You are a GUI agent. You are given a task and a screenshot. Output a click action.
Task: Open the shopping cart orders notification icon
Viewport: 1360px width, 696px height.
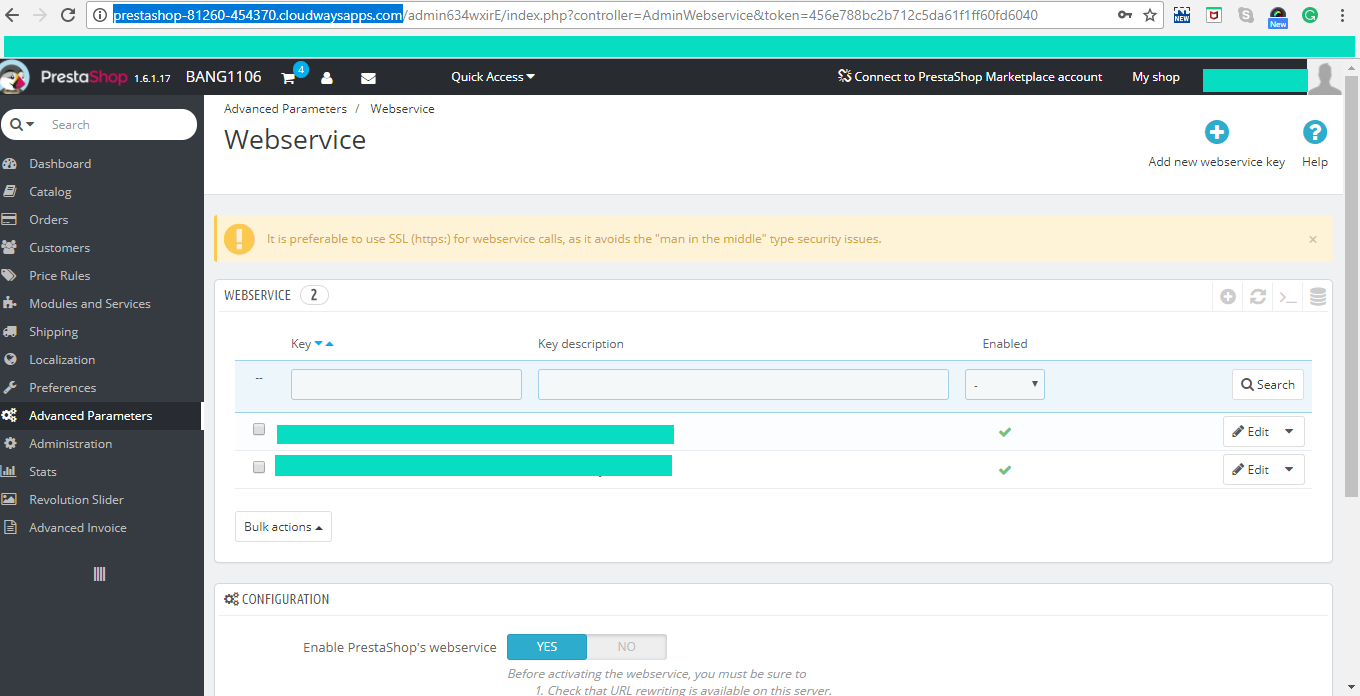(x=288, y=77)
